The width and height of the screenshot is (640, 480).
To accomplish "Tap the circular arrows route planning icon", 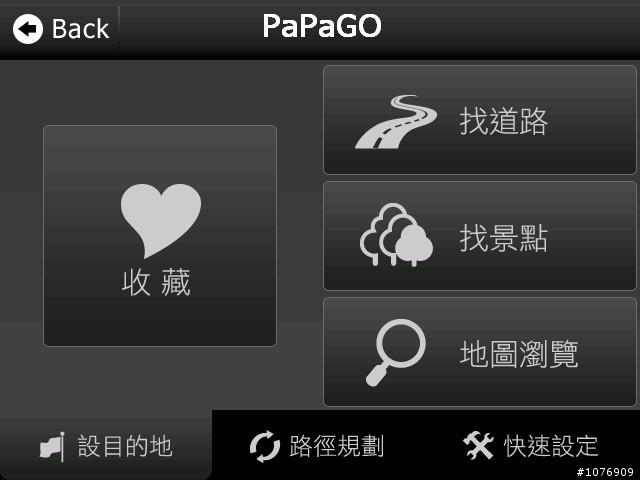I will tap(265, 447).
